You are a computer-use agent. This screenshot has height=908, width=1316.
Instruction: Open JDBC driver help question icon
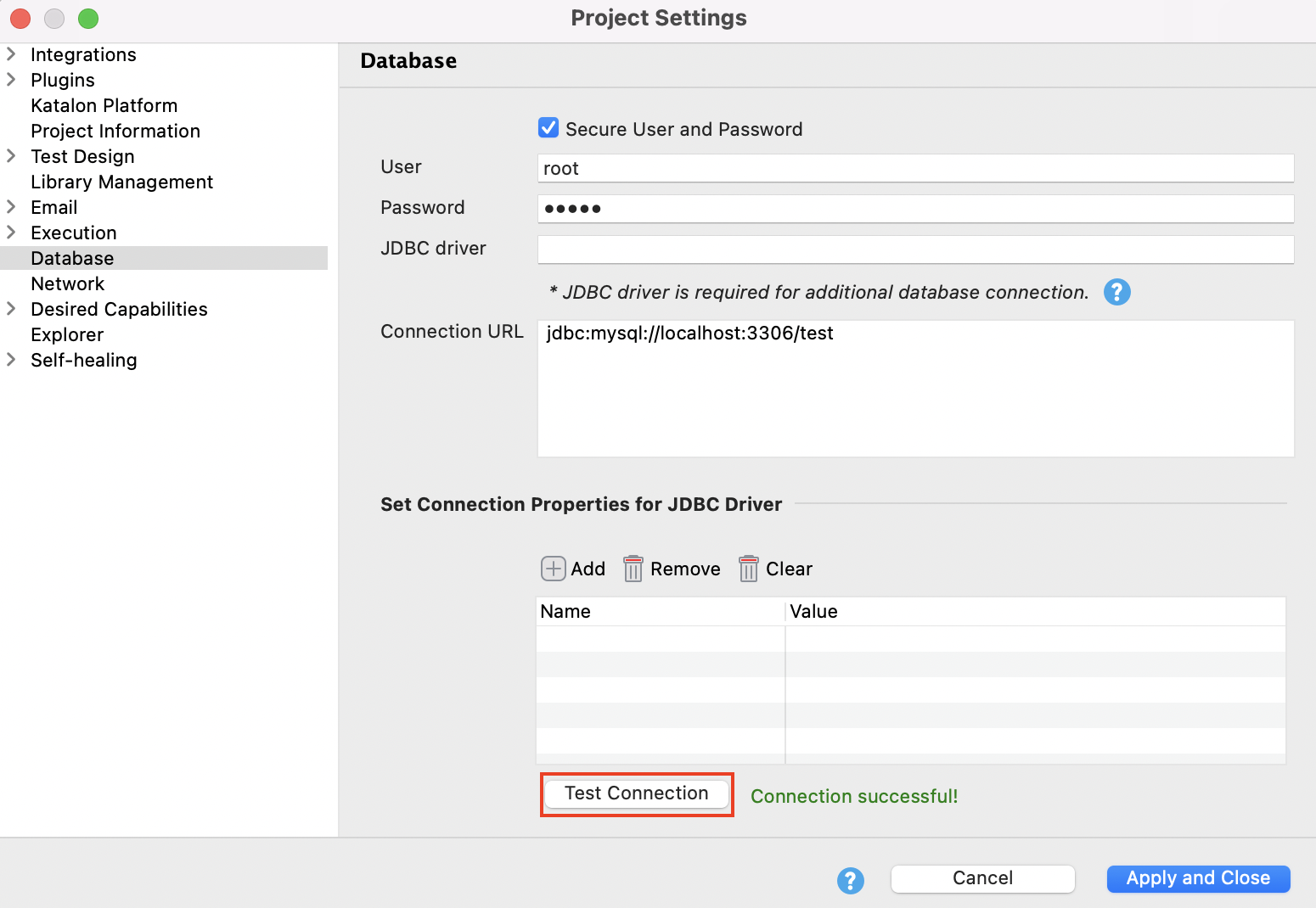click(1116, 292)
